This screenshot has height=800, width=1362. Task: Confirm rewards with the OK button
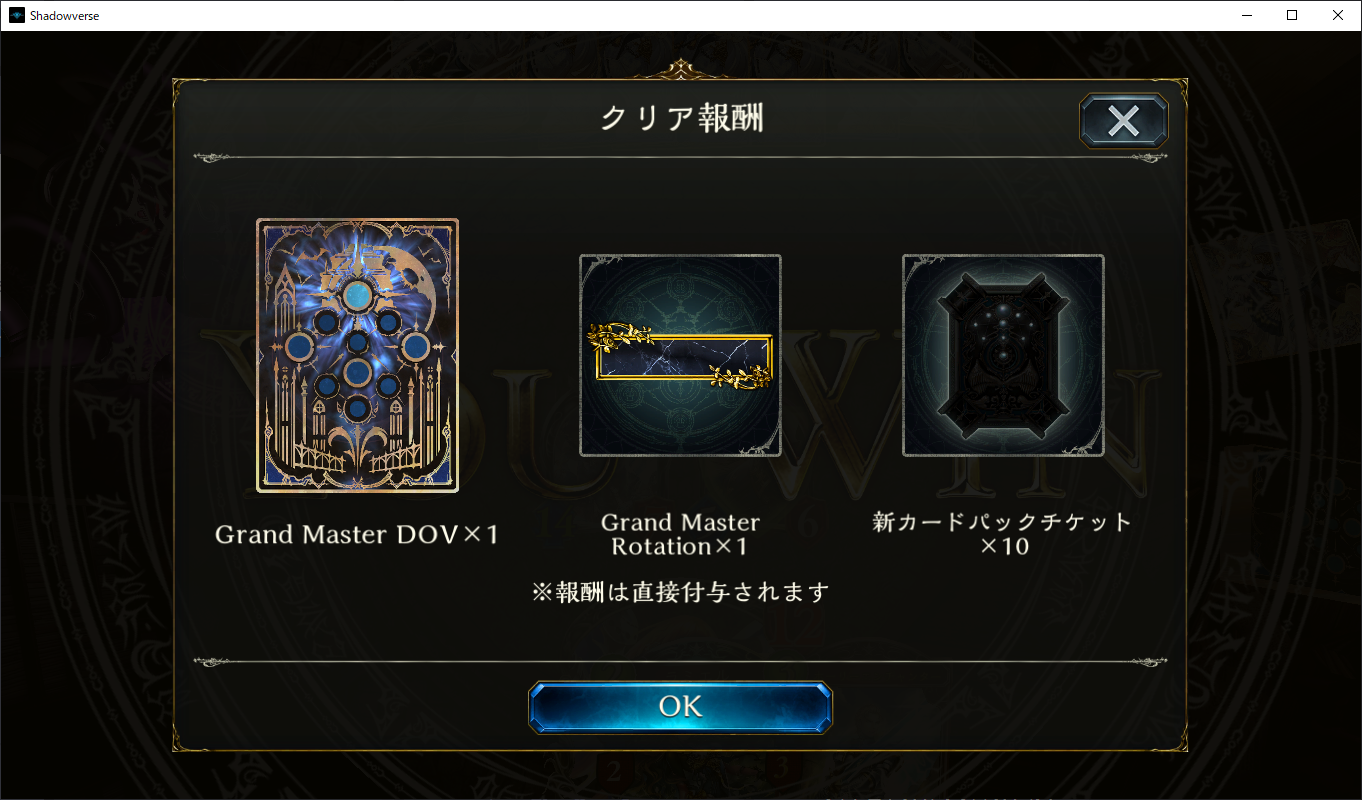point(680,707)
